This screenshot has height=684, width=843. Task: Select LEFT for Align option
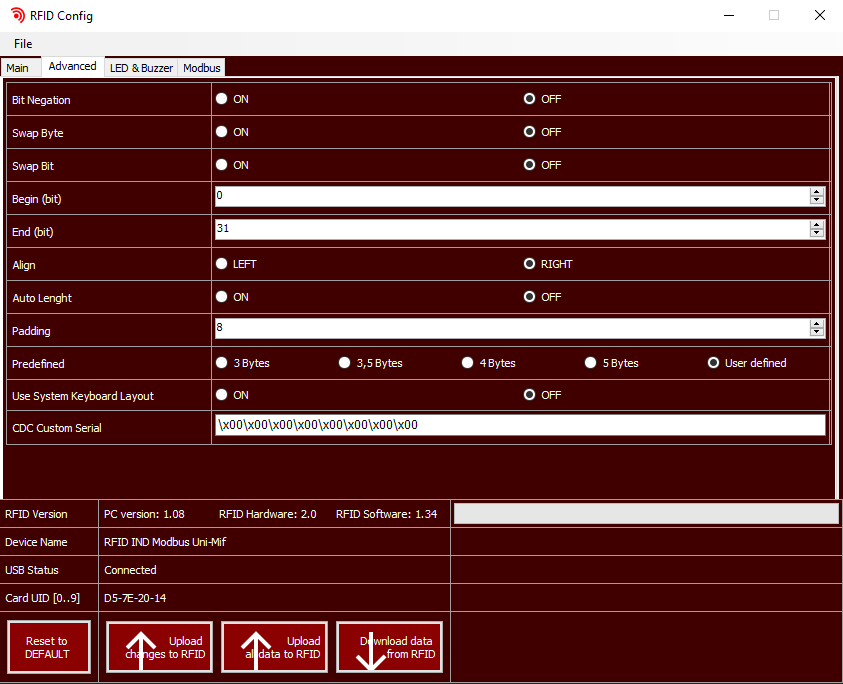click(222, 264)
